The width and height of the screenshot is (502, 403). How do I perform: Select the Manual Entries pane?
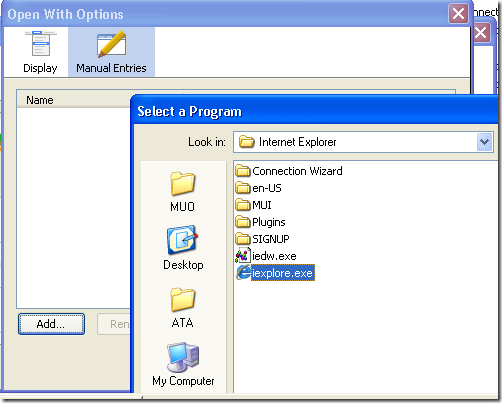click(111, 52)
